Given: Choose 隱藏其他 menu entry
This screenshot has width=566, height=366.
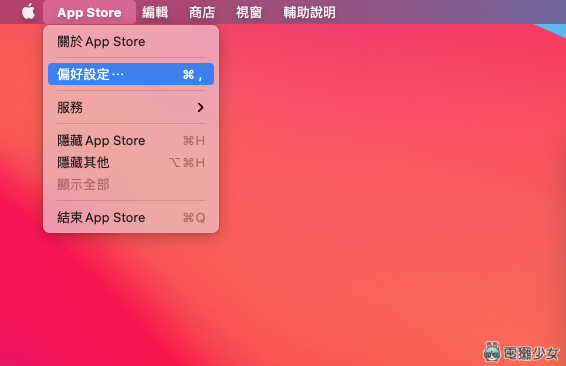Looking at the screenshot, I should pyautogui.click(x=131, y=162).
